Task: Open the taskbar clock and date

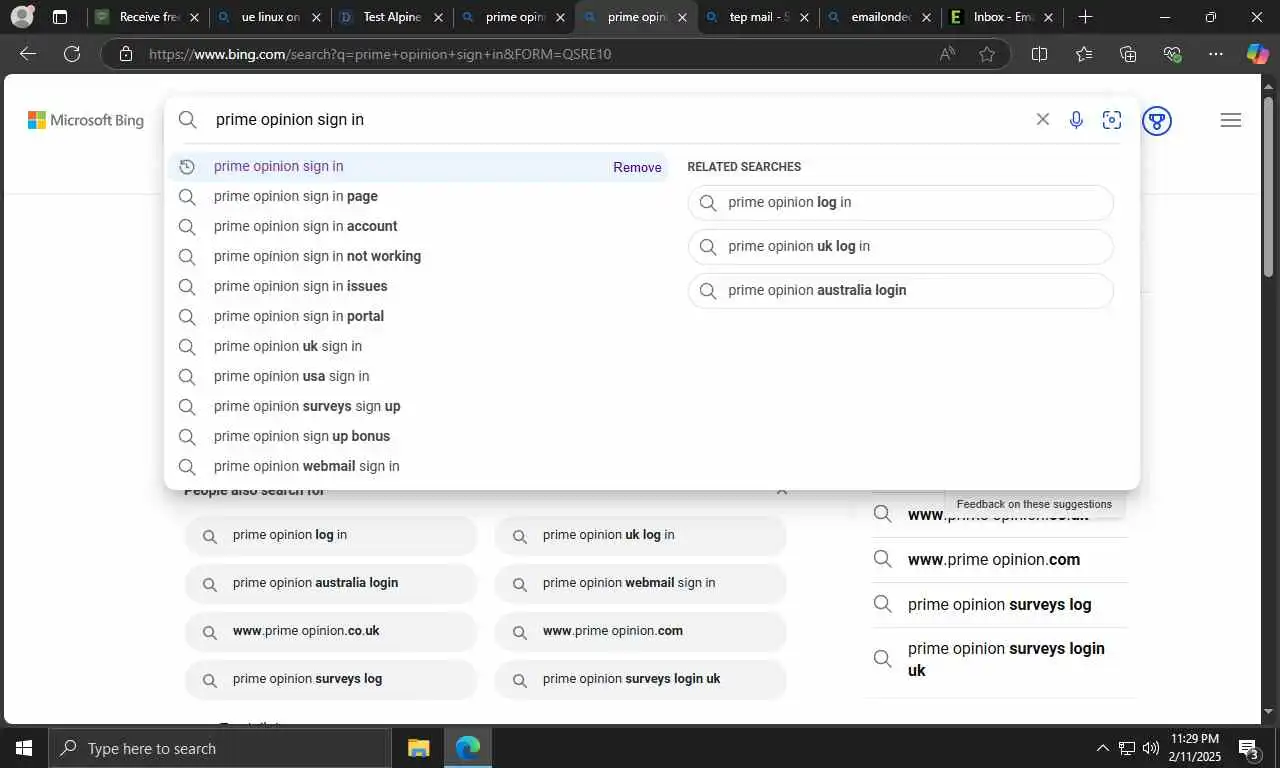Action: pyautogui.click(x=1194, y=748)
